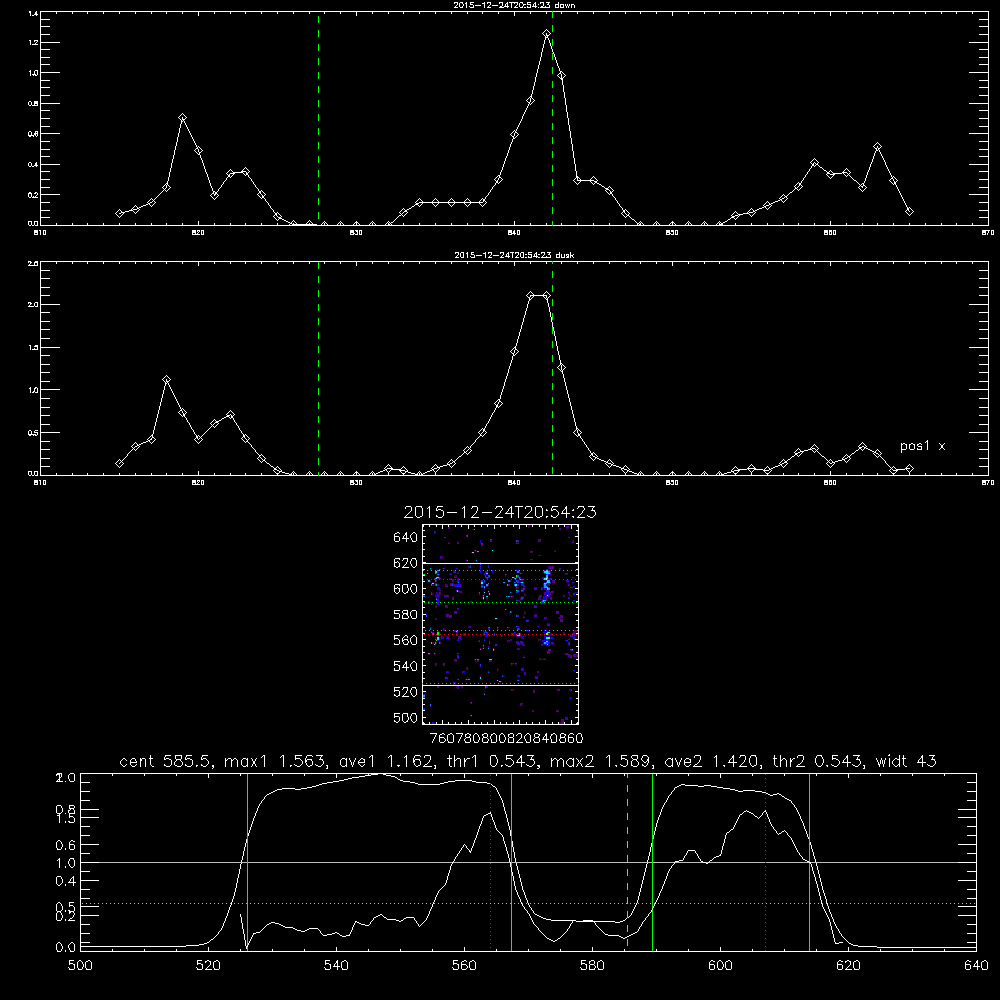Click the green dashed line near 842 in dusk plot
This screenshot has width=1000, height=1000.
point(552,368)
